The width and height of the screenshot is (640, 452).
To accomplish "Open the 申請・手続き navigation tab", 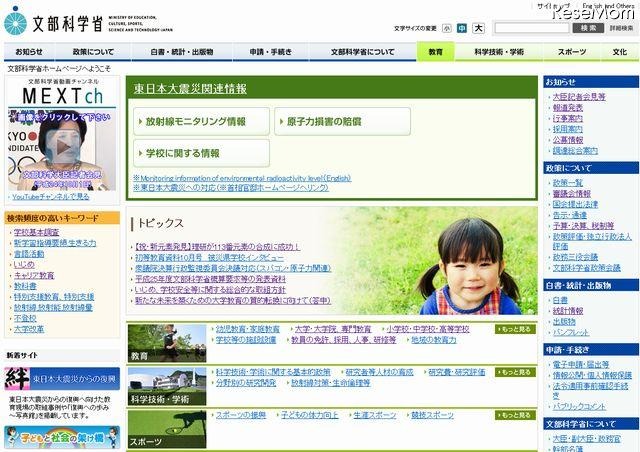I will [x=271, y=52].
